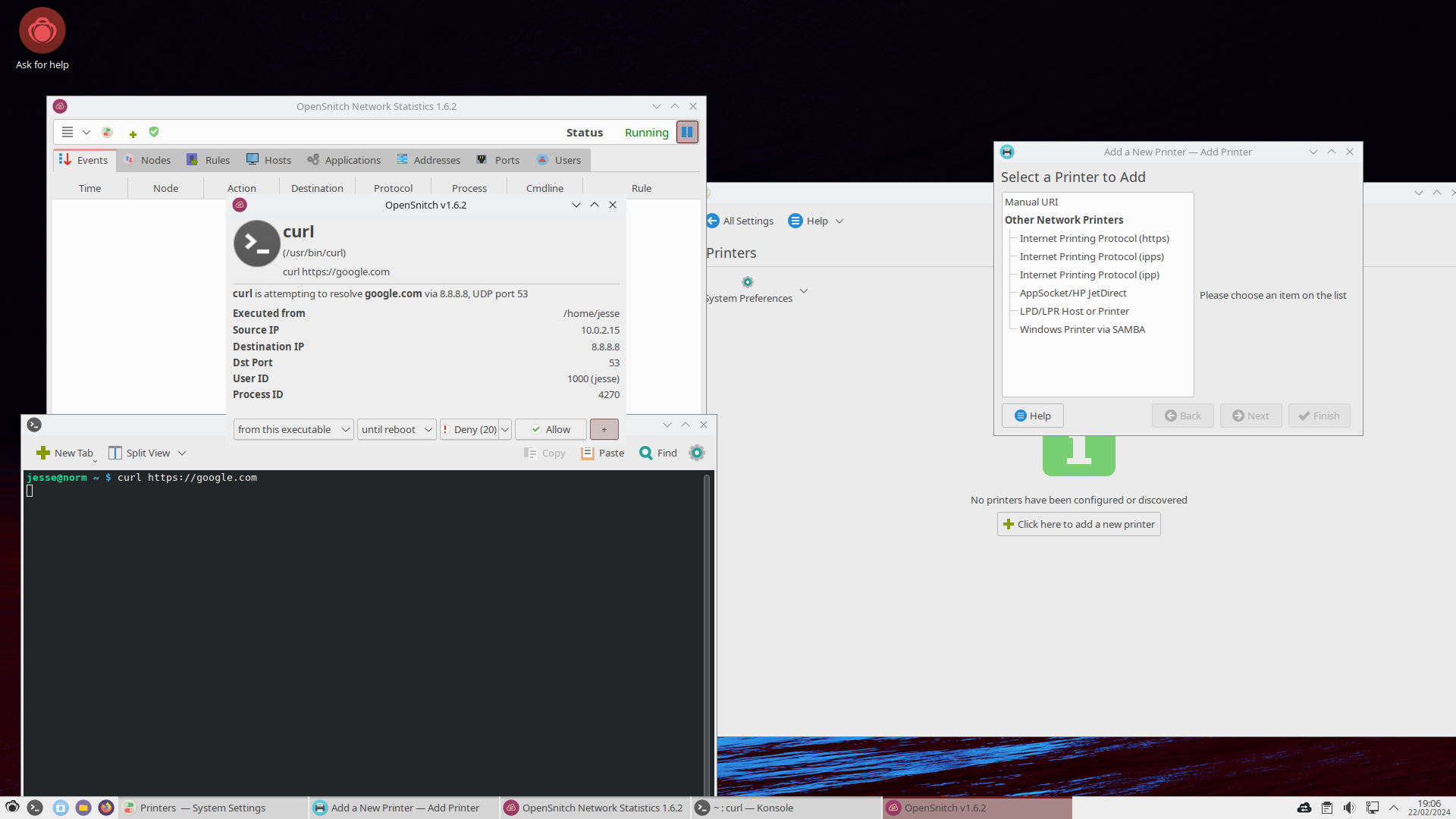Toggle the advanced '+' button in prompt
Viewport: 1456px width, 819px height.
pos(604,429)
